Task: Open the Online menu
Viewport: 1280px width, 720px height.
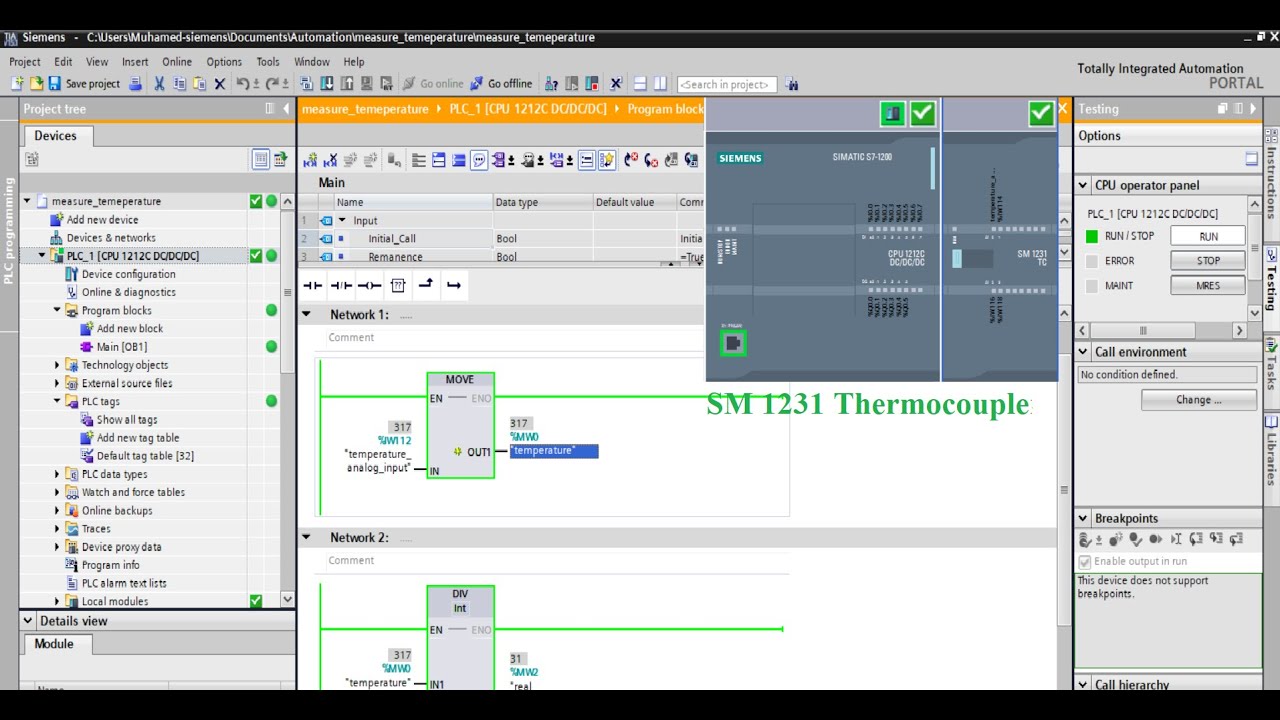Action: [x=177, y=62]
